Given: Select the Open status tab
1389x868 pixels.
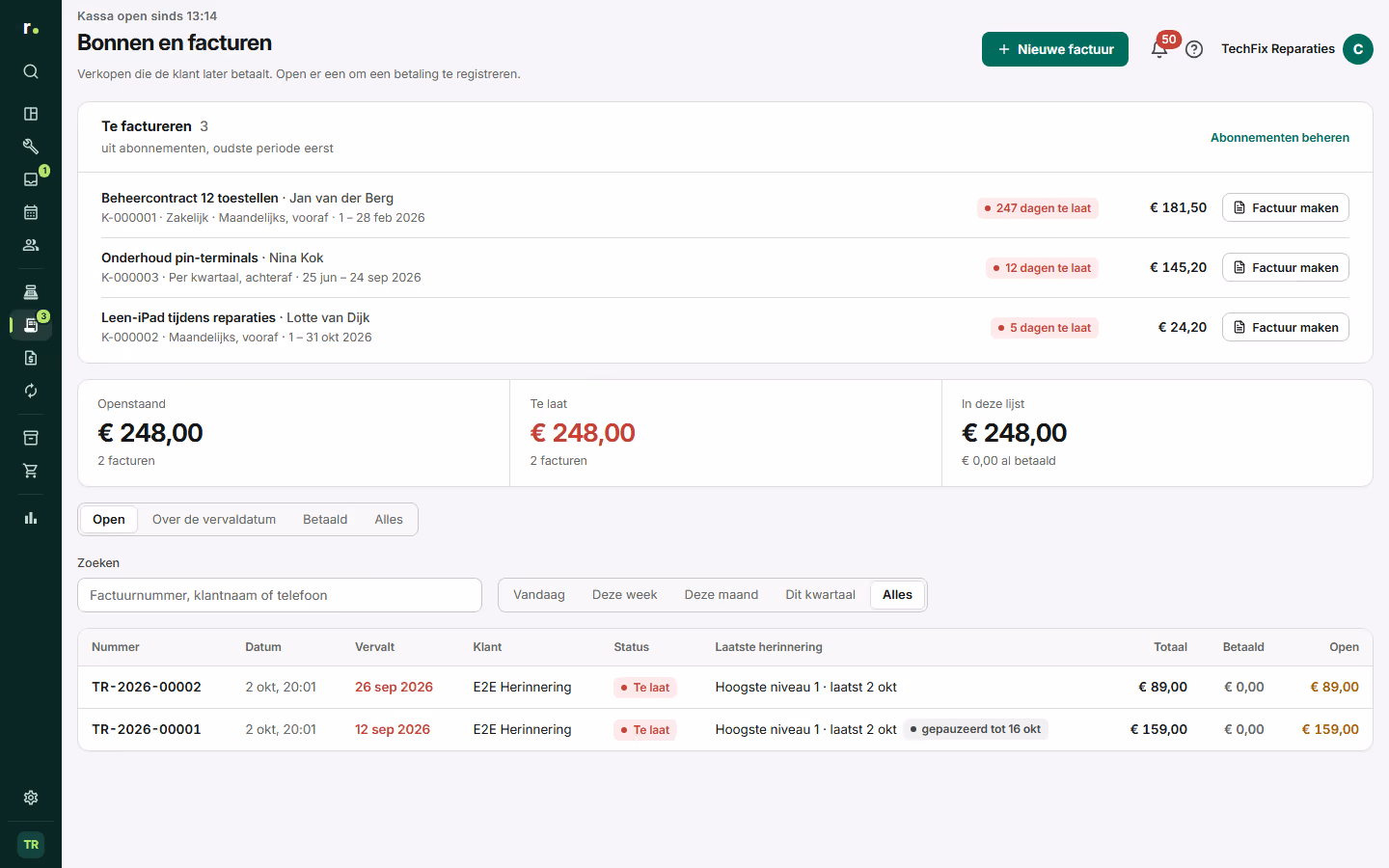Looking at the screenshot, I should point(109,520).
